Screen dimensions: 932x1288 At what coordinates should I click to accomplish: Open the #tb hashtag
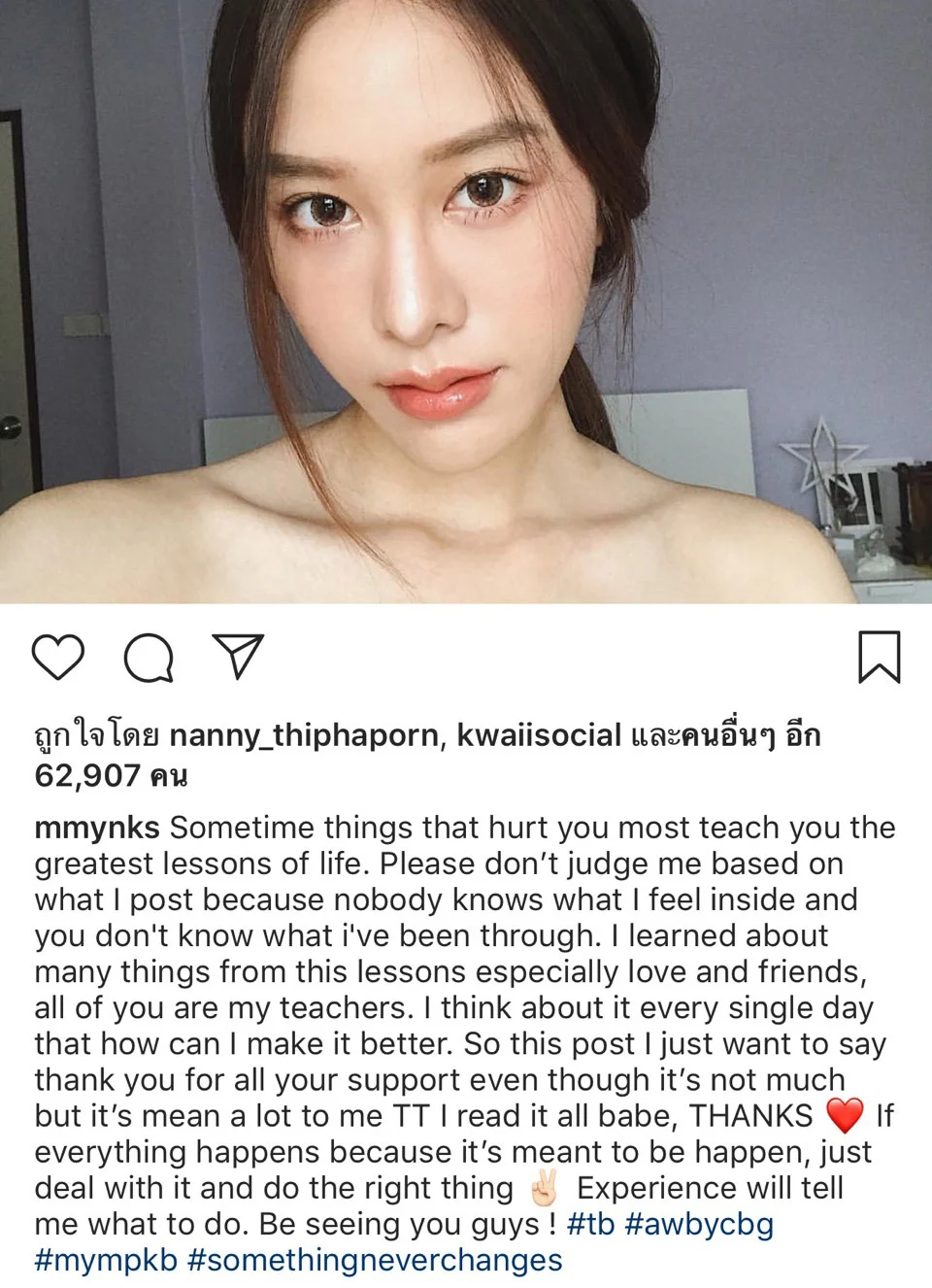(x=591, y=1224)
